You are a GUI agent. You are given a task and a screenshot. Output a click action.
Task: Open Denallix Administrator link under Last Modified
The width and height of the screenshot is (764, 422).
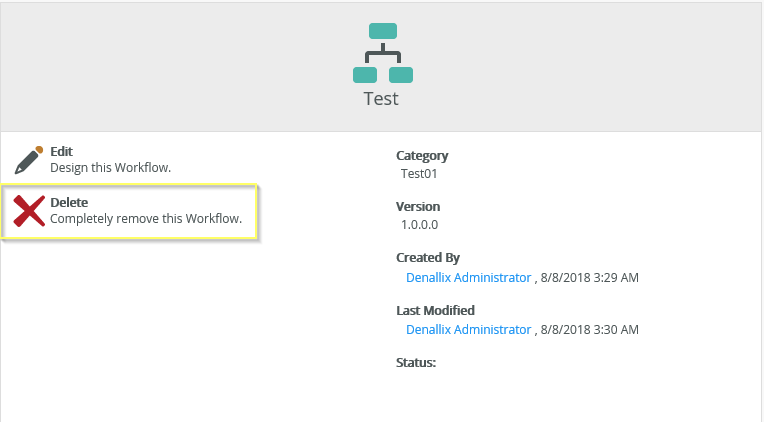(x=468, y=329)
